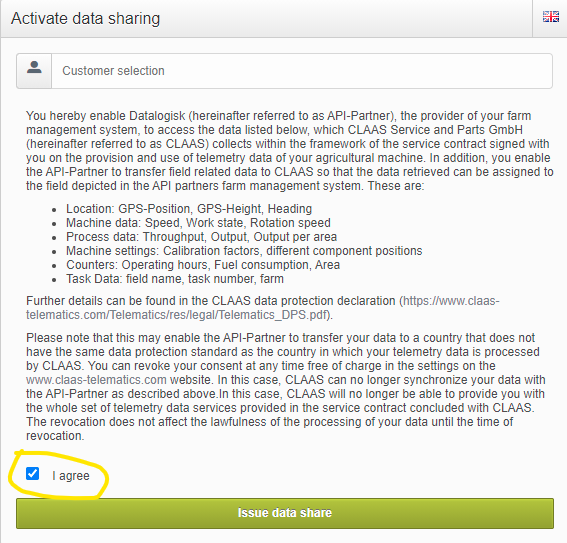Untick the I agree checkbox
The image size is (567, 543).
[x=33, y=474]
